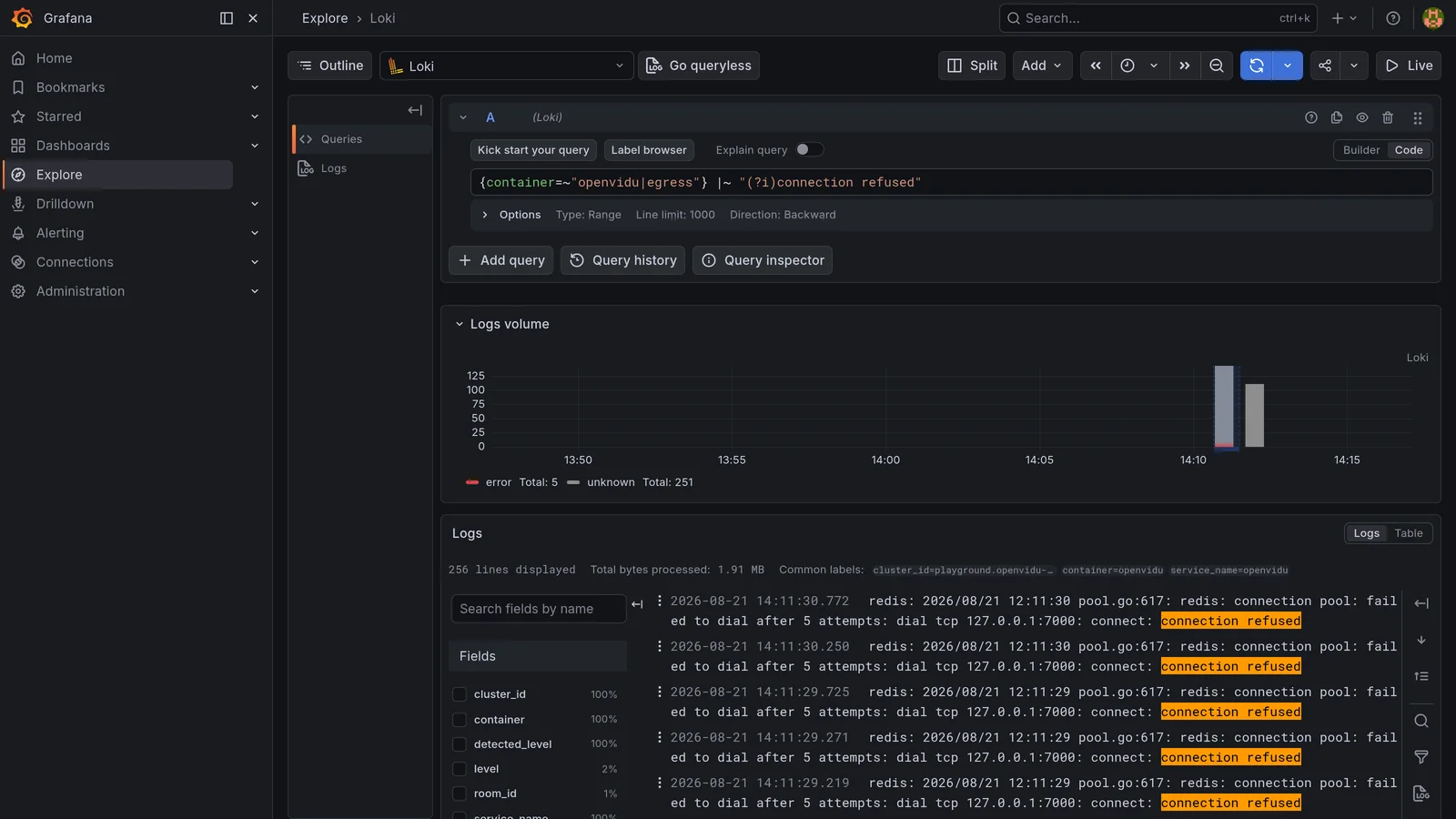Screen dimensions: 1456x819
Task: Collapse Logs volume panel
Action: pos(459,324)
